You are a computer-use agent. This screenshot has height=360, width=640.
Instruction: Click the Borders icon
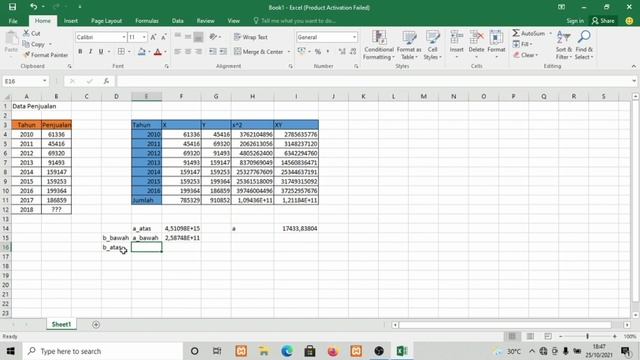121,52
